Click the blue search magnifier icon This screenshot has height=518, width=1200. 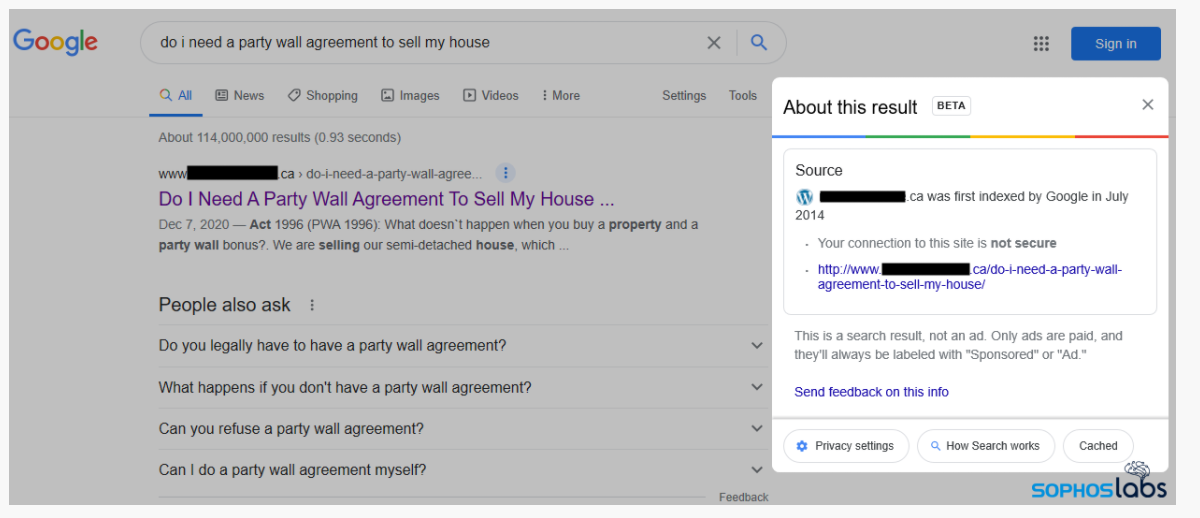(x=759, y=42)
